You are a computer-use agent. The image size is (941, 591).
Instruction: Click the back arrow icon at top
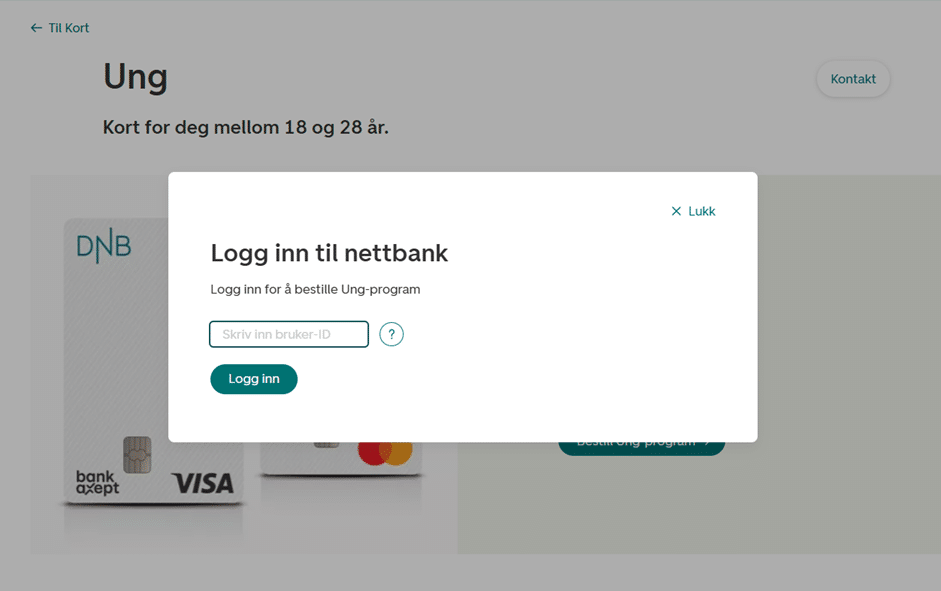pyautogui.click(x=37, y=28)
